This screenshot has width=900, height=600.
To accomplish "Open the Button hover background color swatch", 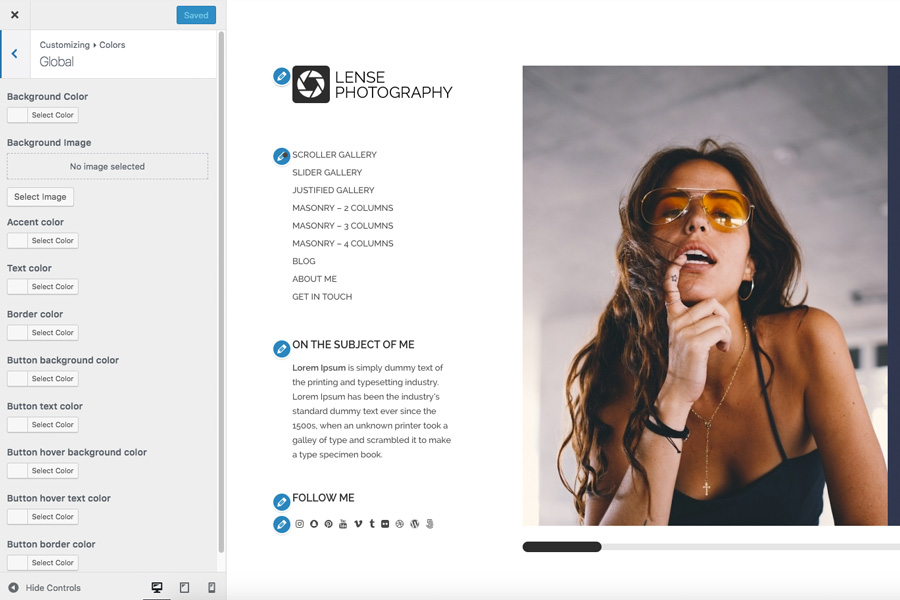I will (x=42, y=470).
